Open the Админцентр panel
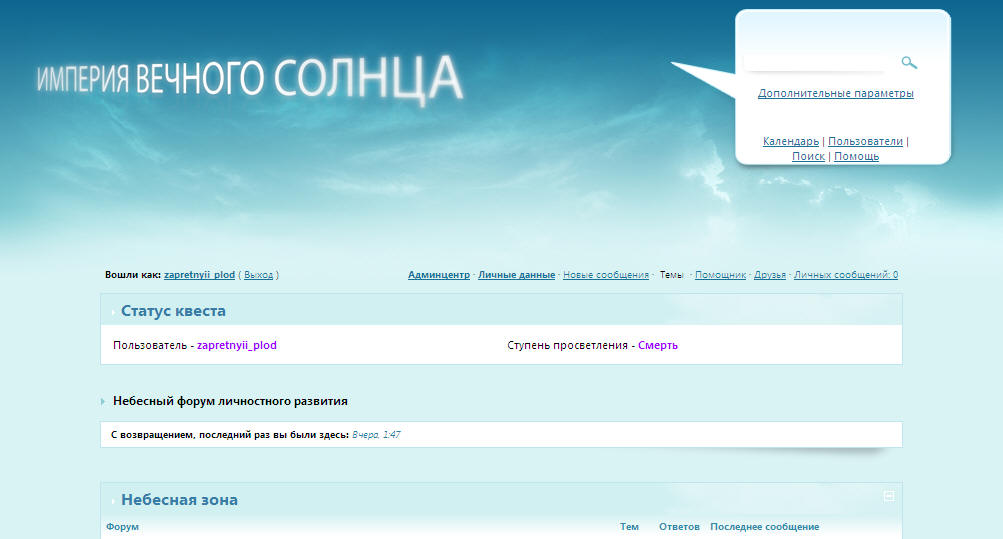1003x539 pixels. (438, 275)
